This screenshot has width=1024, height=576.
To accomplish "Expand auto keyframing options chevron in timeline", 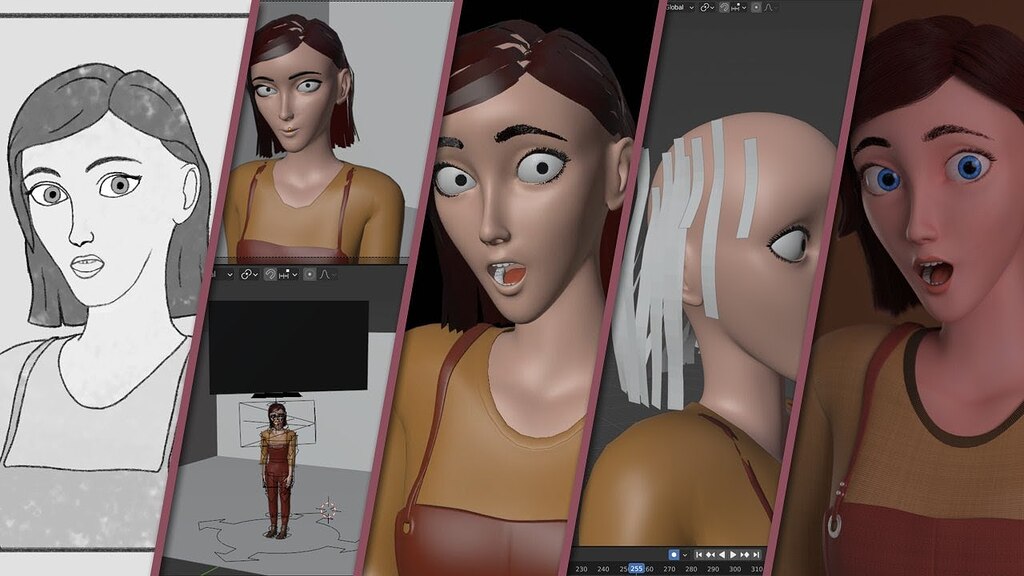I will coord(685,555).
